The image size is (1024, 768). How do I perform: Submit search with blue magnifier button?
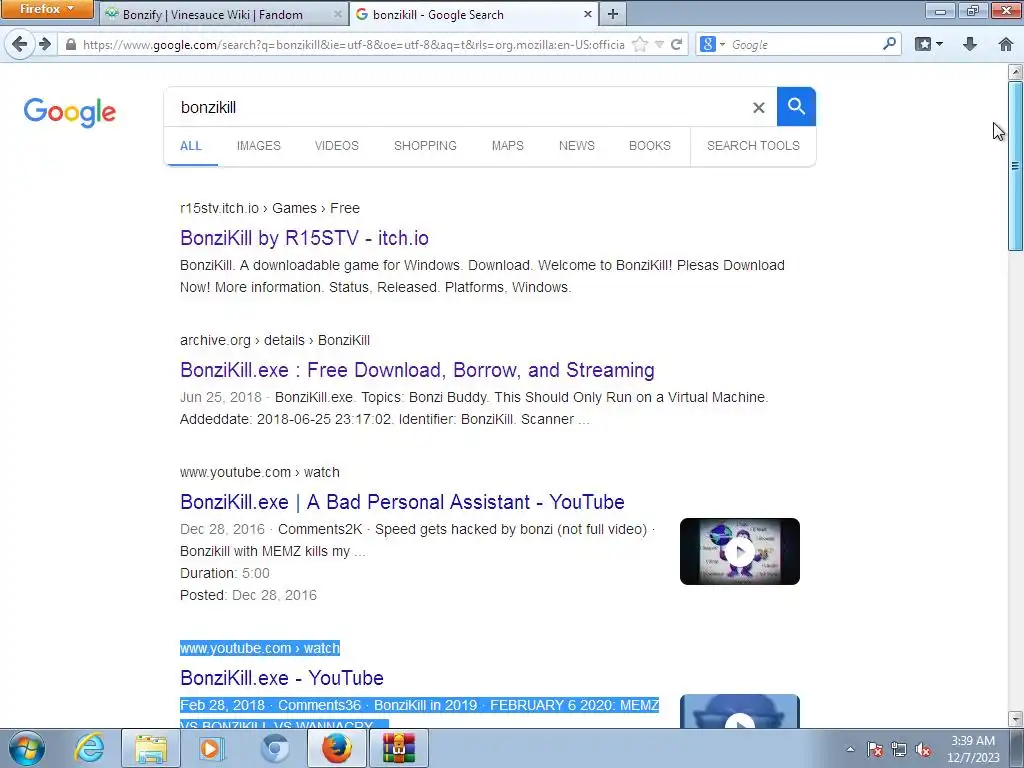tap(796, 106)
